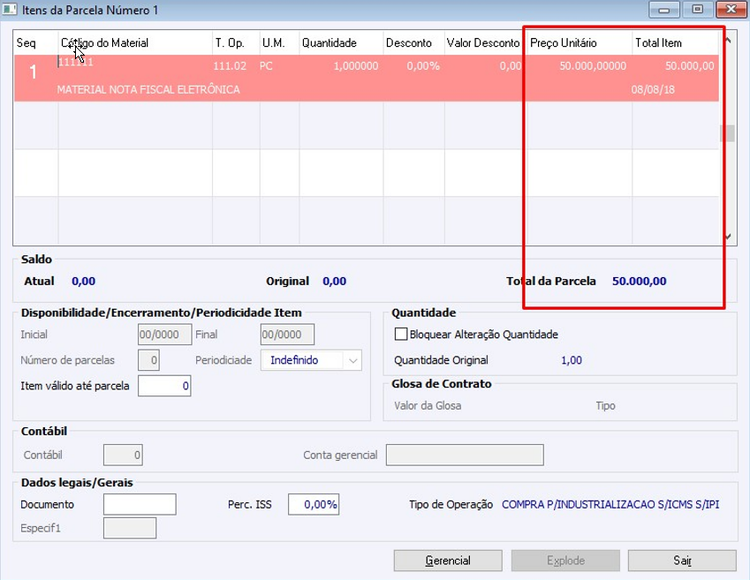Click the scroll up arrow of the items grid
The image size is (750, 580).
click(728, 42)
